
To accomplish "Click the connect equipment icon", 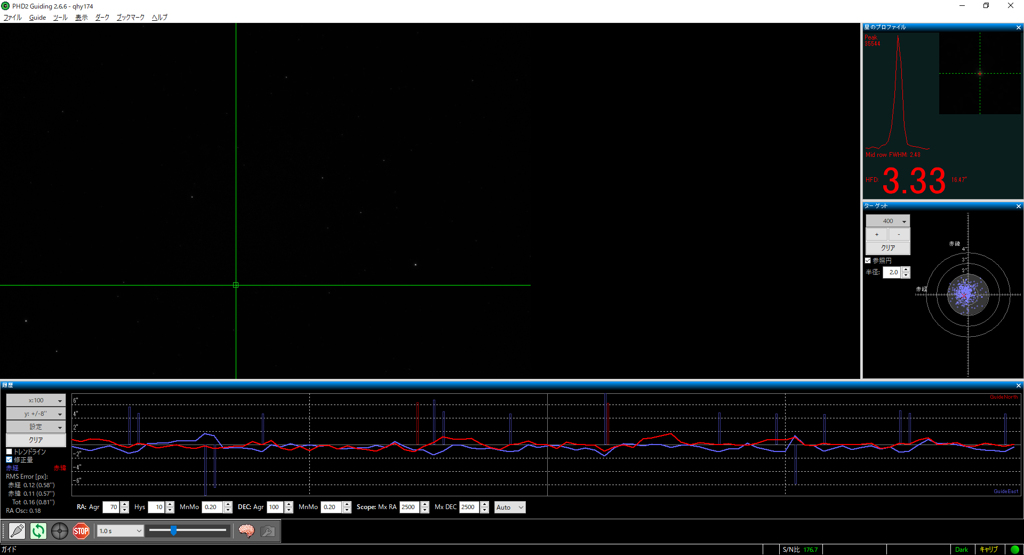I will 17,531.
